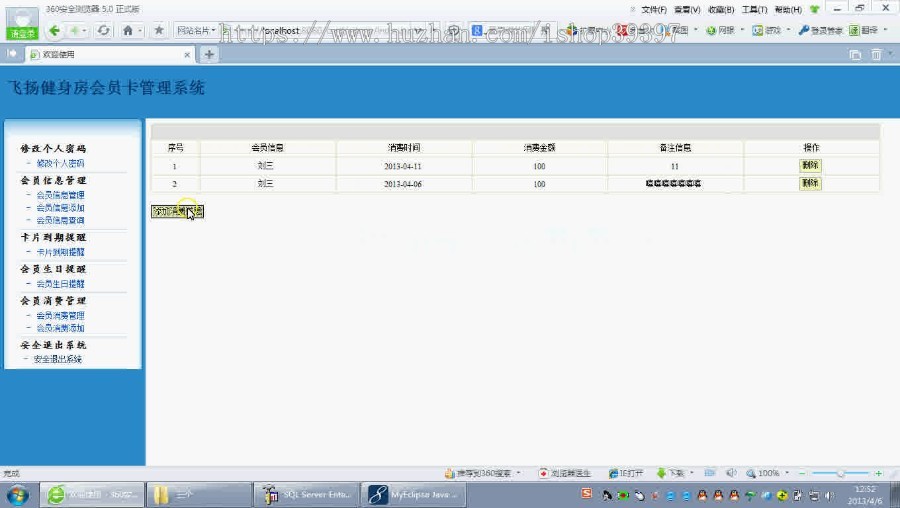Open the browser home page icon
The width and height of the screenshot is (900, 508).
point(128,30)
